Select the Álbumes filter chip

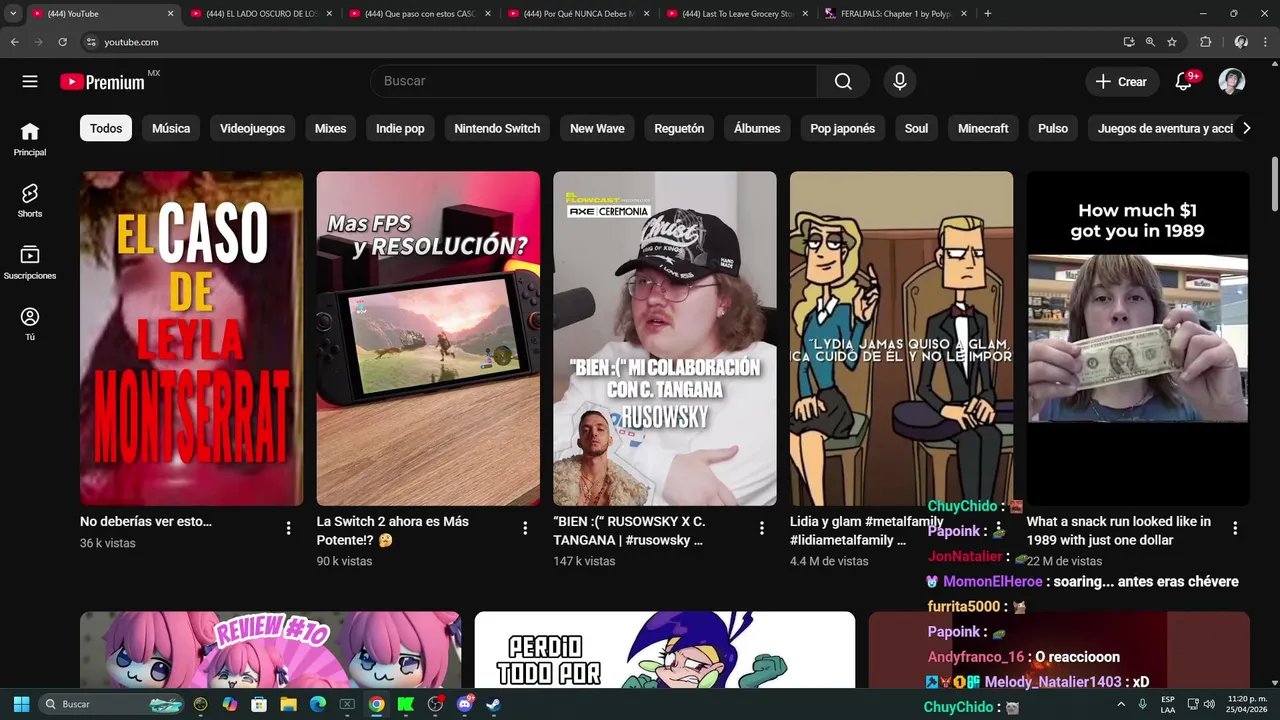click(x=757, y=128)
